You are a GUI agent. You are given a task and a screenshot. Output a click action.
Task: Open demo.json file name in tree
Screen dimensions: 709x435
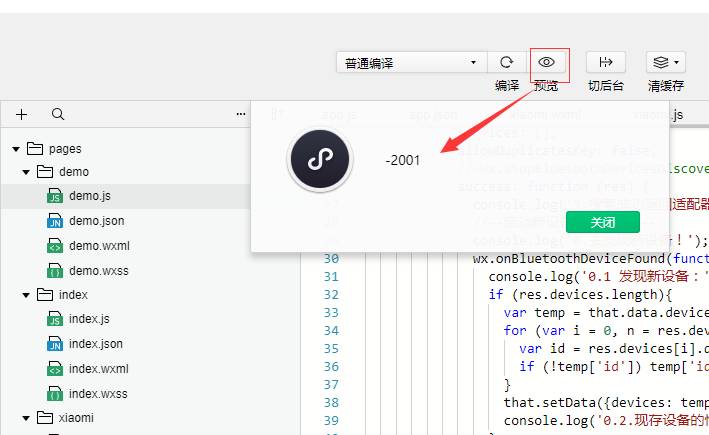[96, 221]
